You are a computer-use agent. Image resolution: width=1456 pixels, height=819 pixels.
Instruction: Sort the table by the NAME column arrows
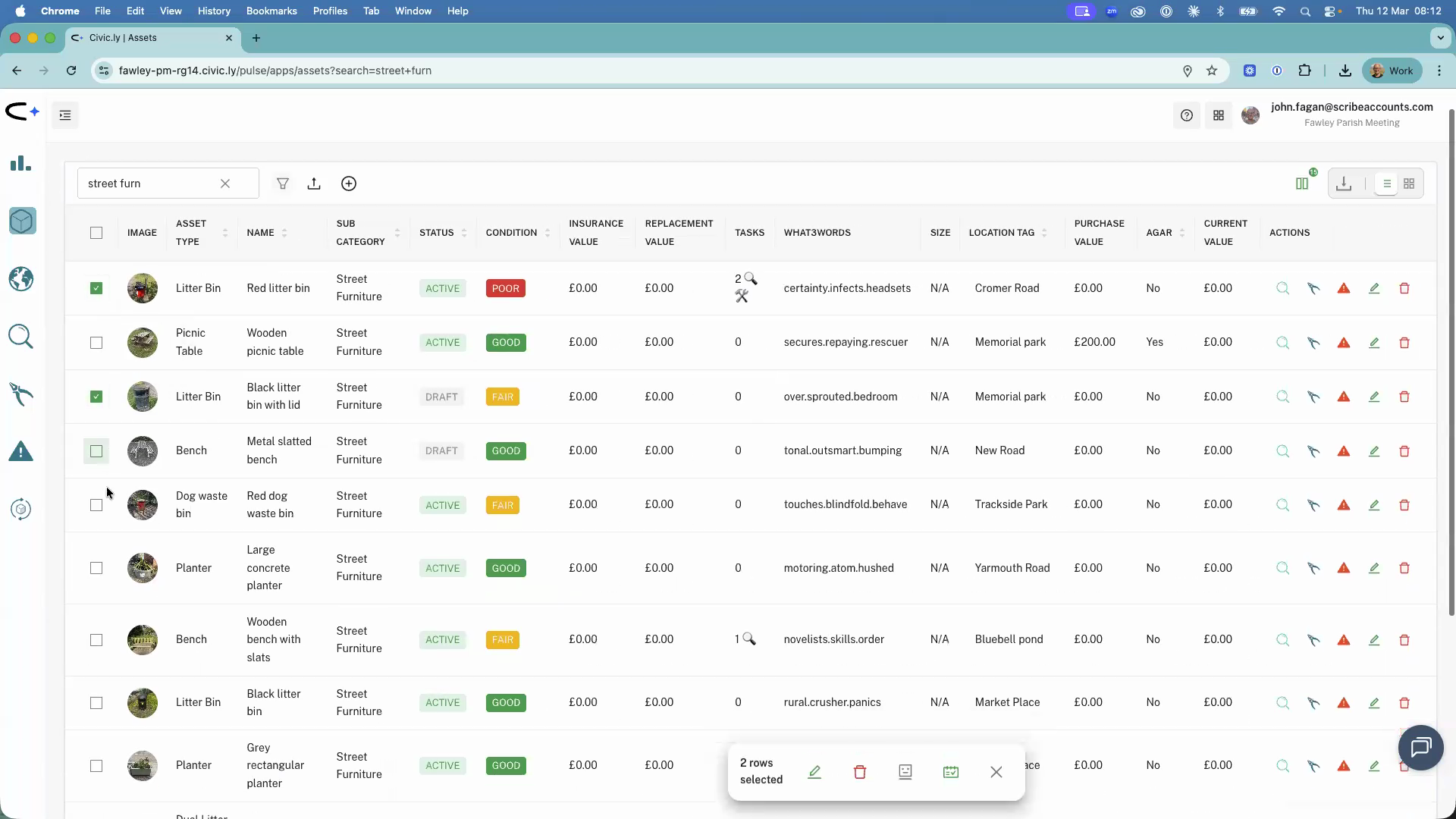click(285, 233)
